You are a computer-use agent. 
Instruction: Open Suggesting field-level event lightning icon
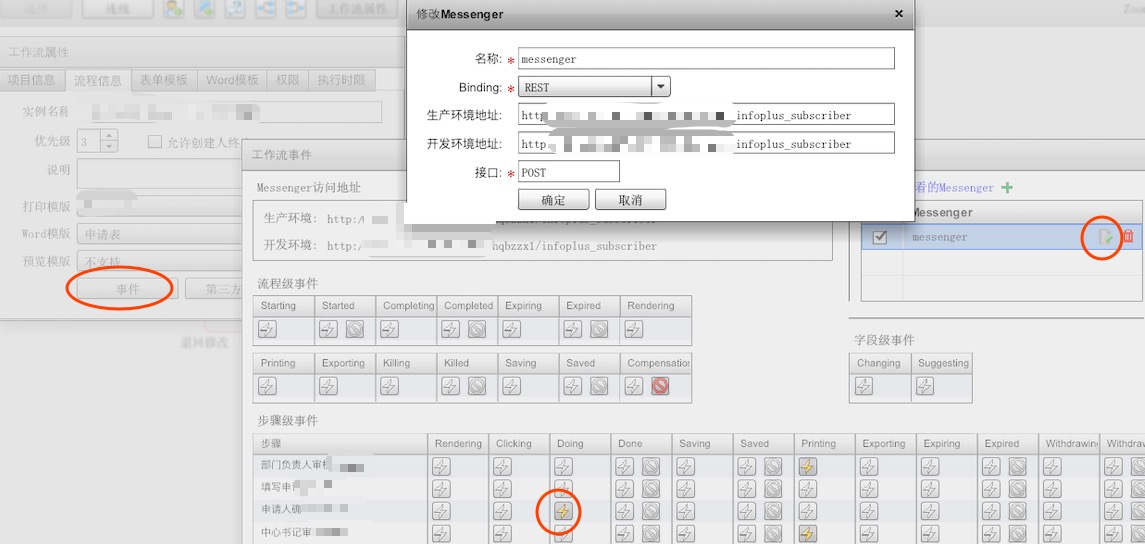coord(925,386)
